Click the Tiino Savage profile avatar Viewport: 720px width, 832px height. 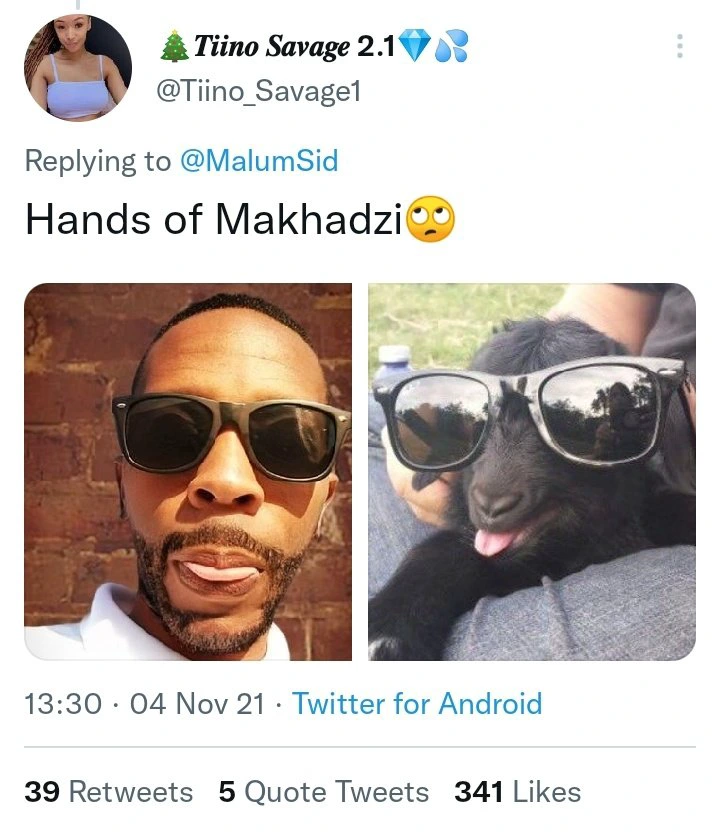click(x=77, y=67)
